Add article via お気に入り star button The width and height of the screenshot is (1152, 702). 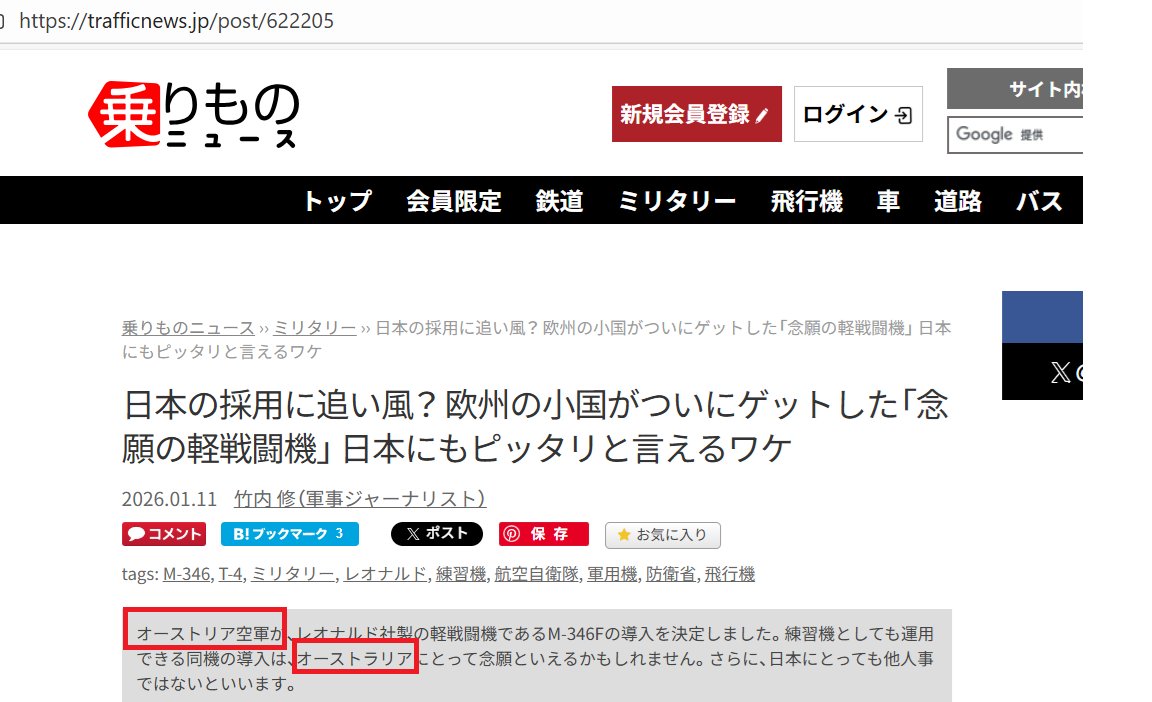663,535
